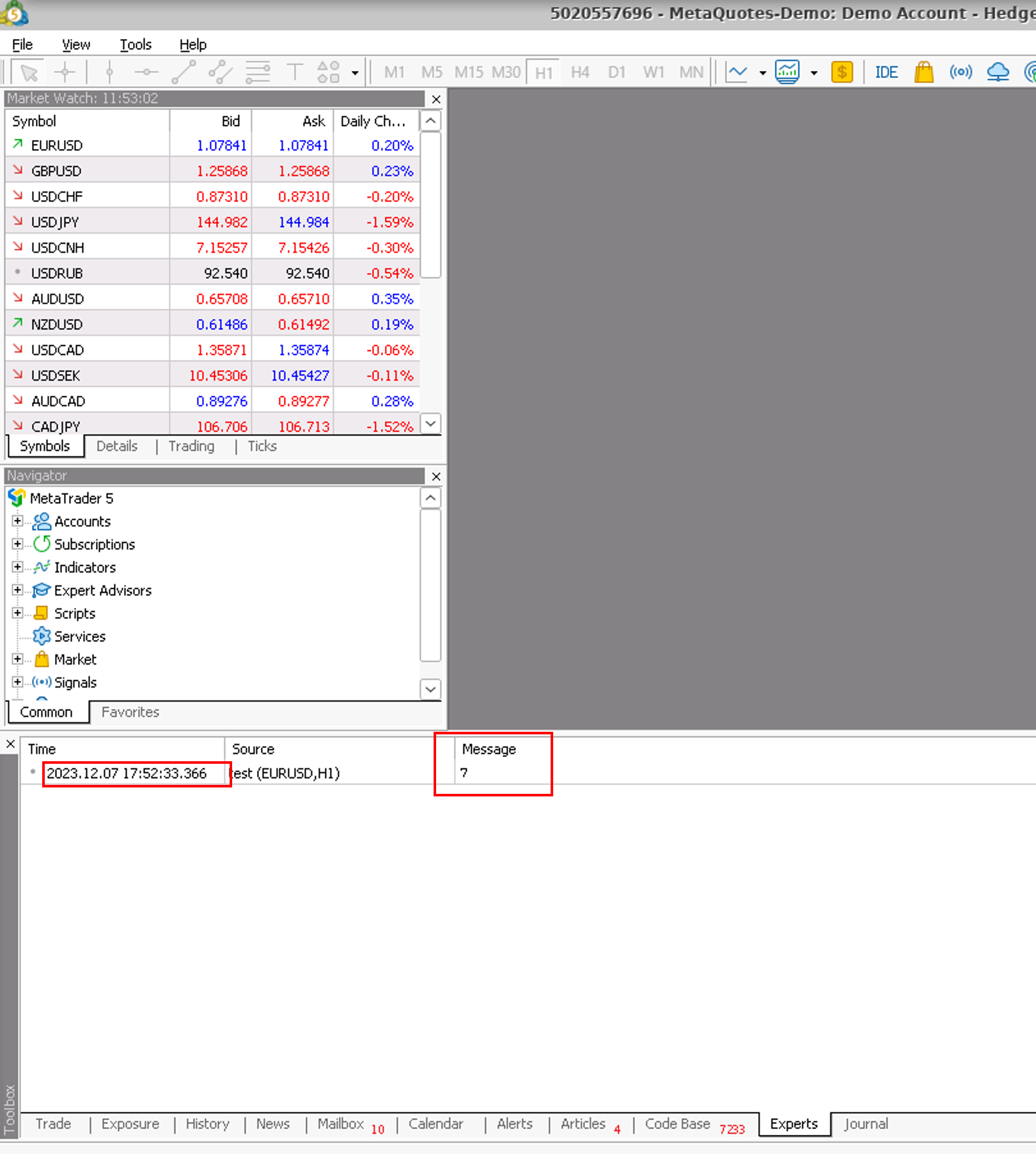Select the trendline drawing tool
The width and height of the screenshot is (1036, 1154).
point(184,72)
